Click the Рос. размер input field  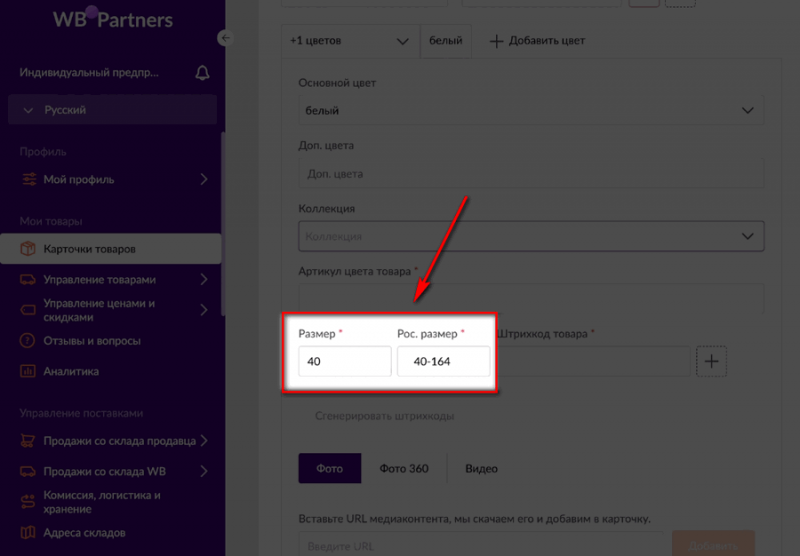pos(443,361)
